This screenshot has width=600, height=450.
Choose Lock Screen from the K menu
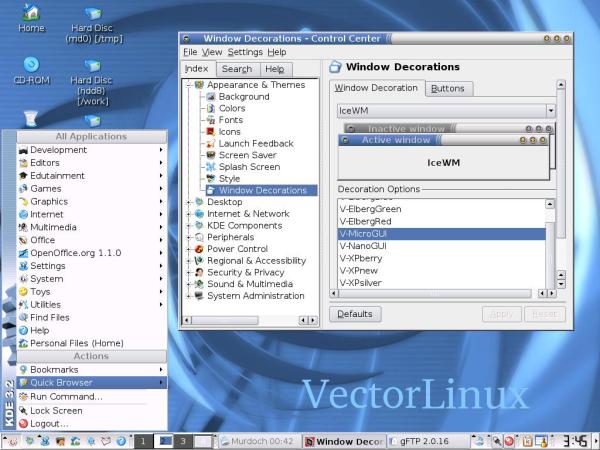(92, 411)
